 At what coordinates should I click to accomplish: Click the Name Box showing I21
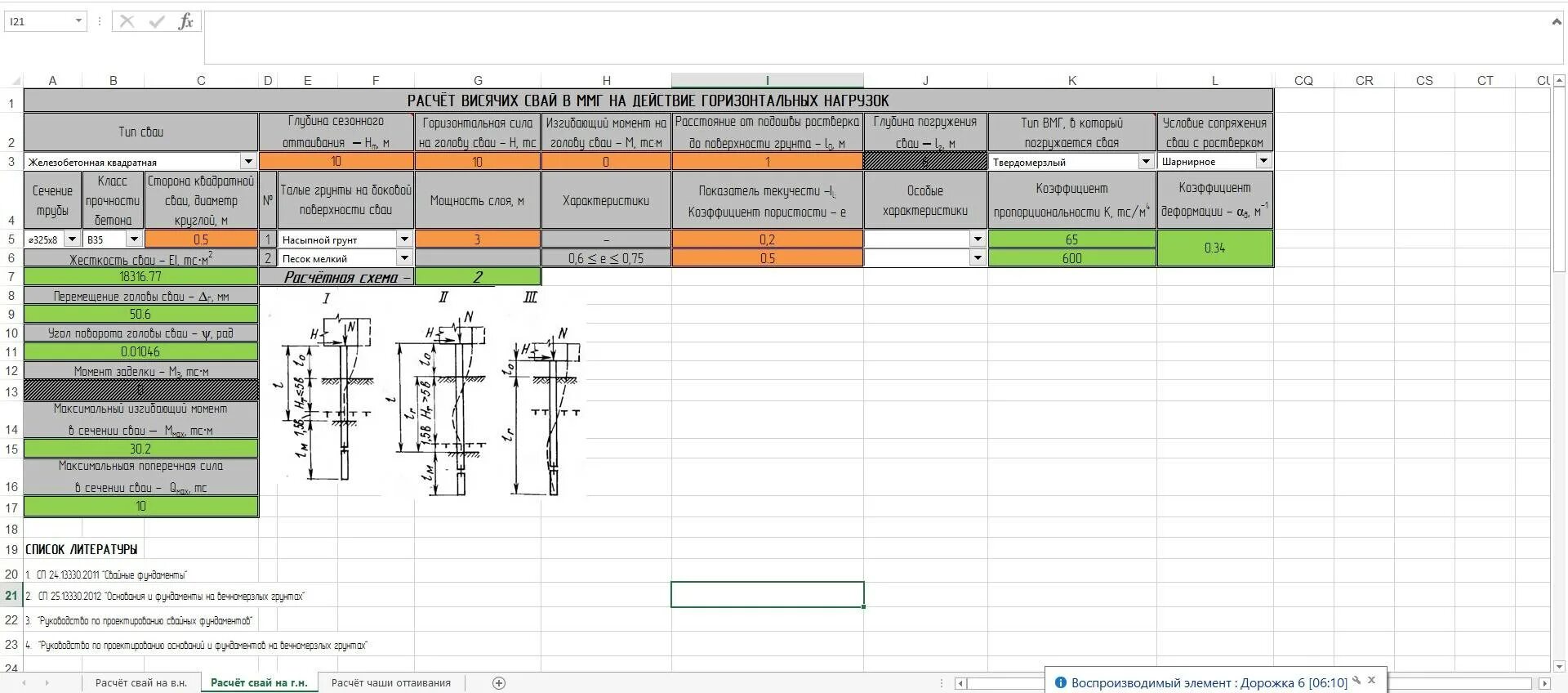coord(39,21)
